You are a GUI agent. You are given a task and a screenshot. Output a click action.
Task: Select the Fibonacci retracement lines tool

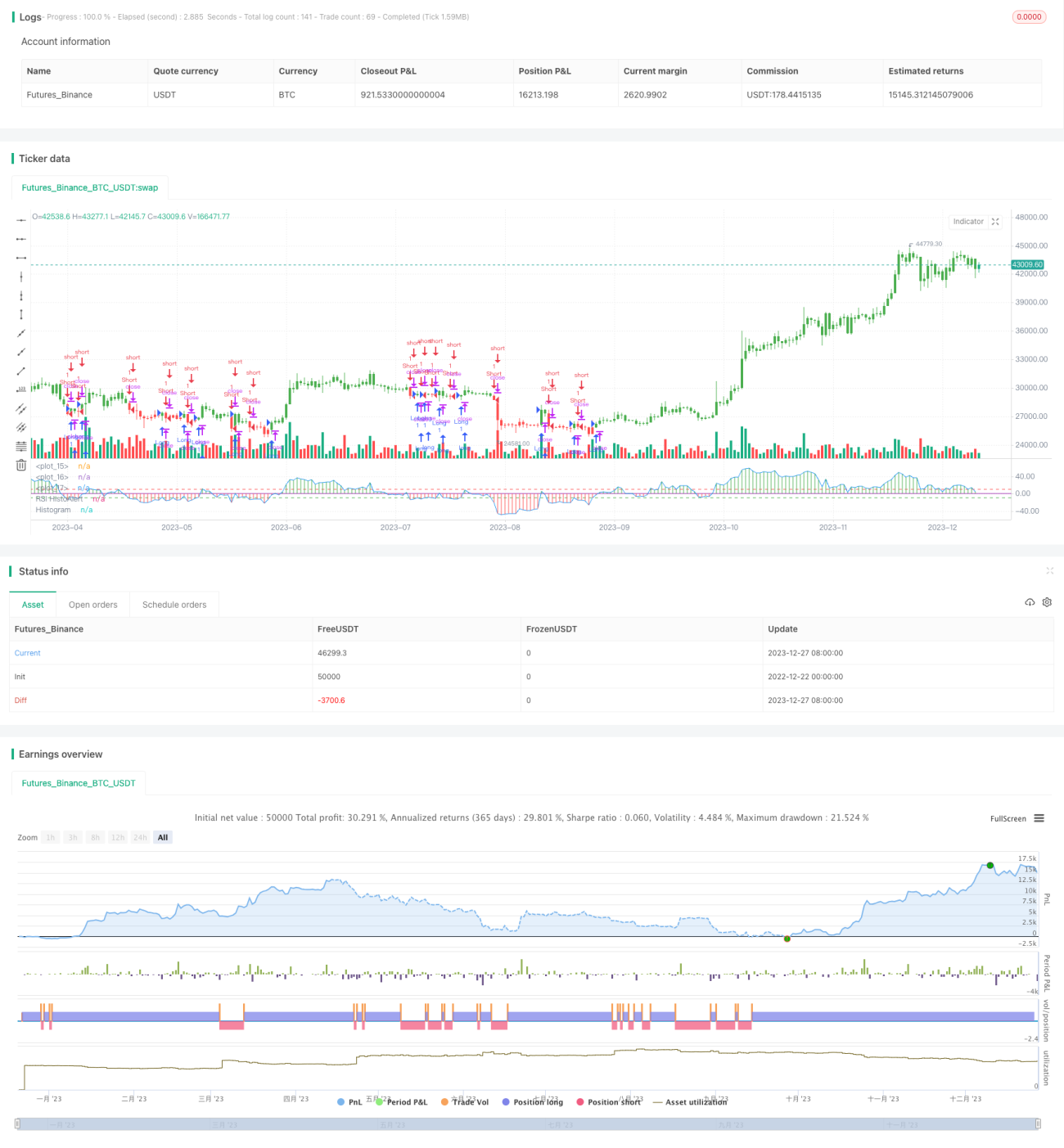(x=21, y=446)
